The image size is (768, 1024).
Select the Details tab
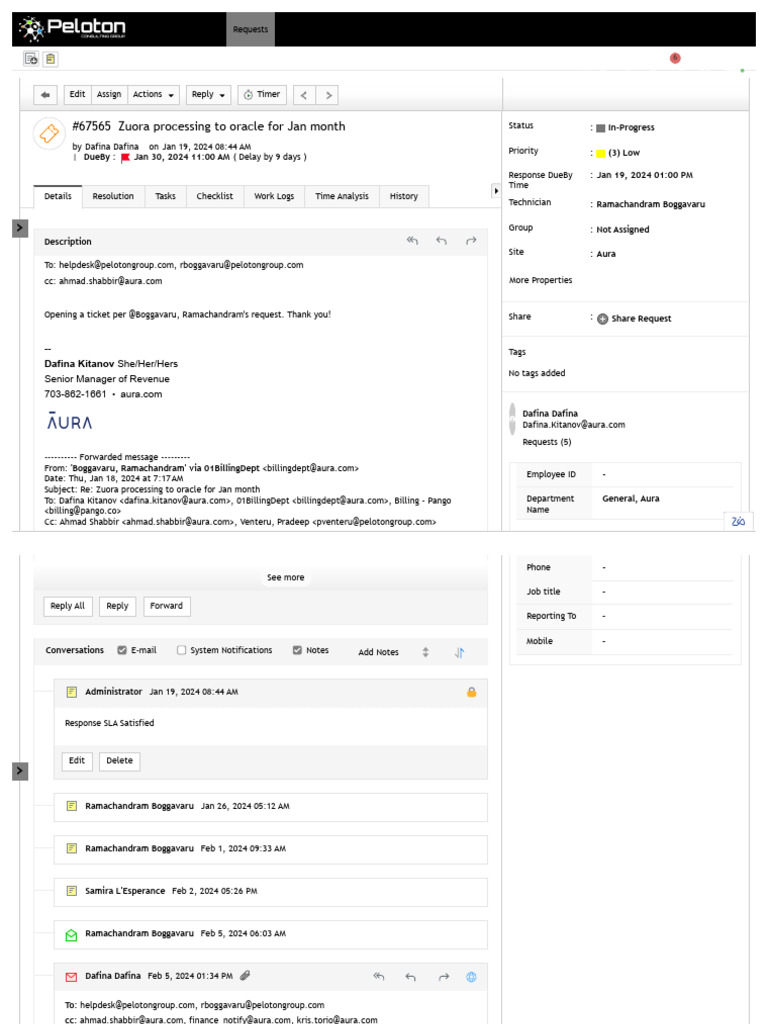point(58,196)
